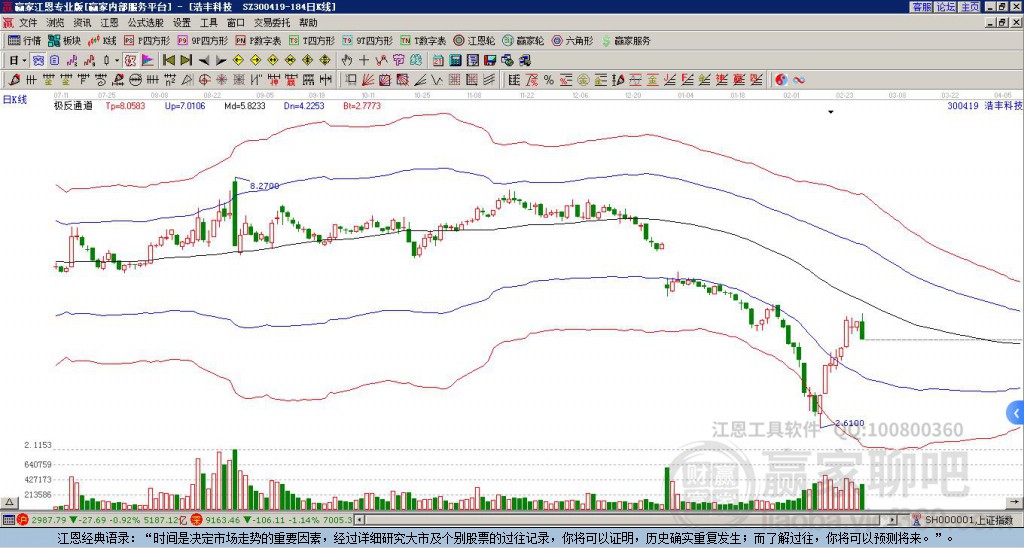Select the crosshair cursor tool

pos(364,61)
